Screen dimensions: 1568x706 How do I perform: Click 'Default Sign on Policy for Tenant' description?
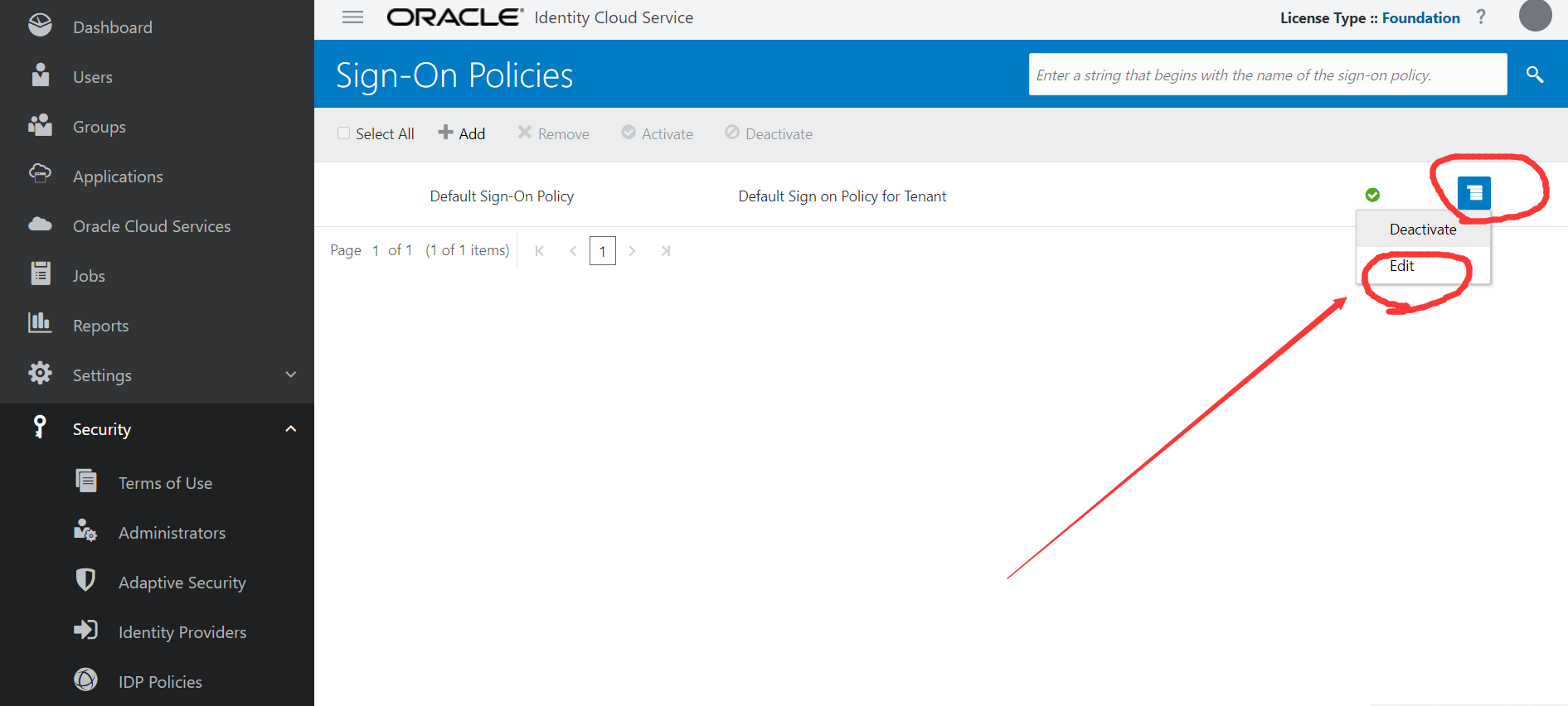[842, 196]
